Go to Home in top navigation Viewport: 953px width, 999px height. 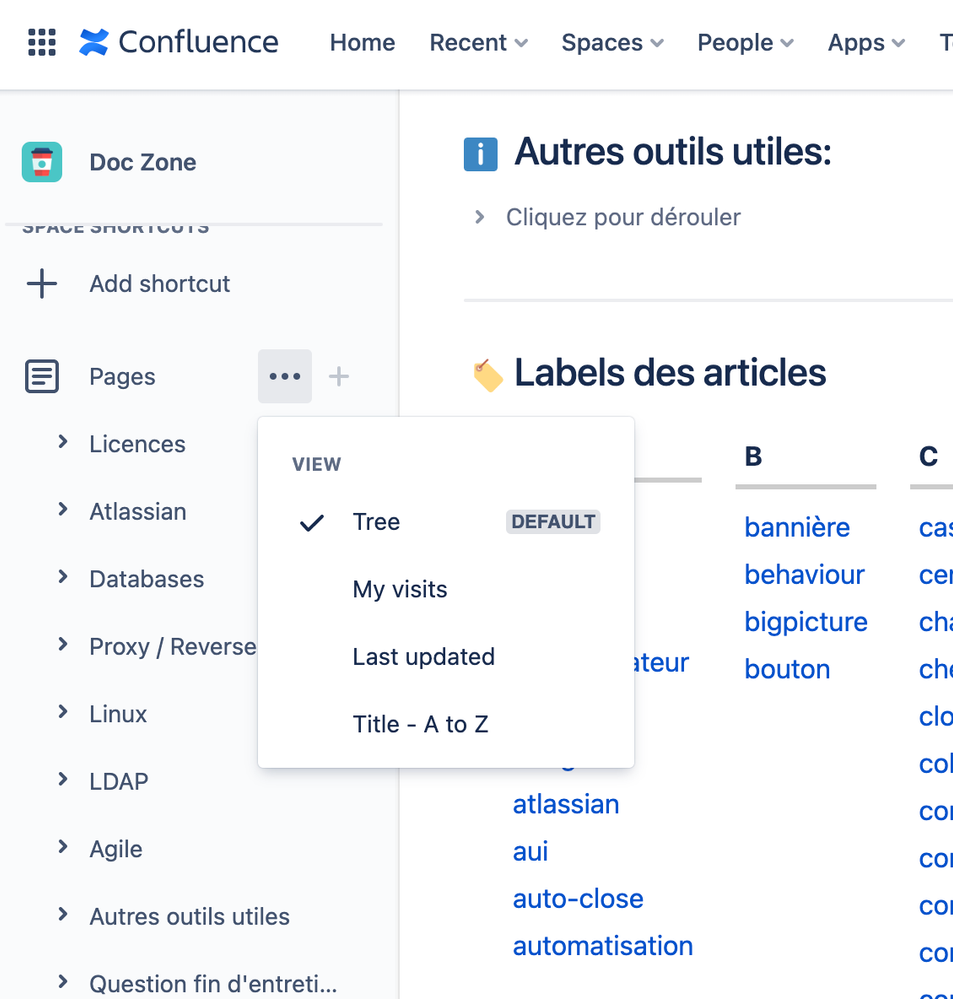point(362,43)
